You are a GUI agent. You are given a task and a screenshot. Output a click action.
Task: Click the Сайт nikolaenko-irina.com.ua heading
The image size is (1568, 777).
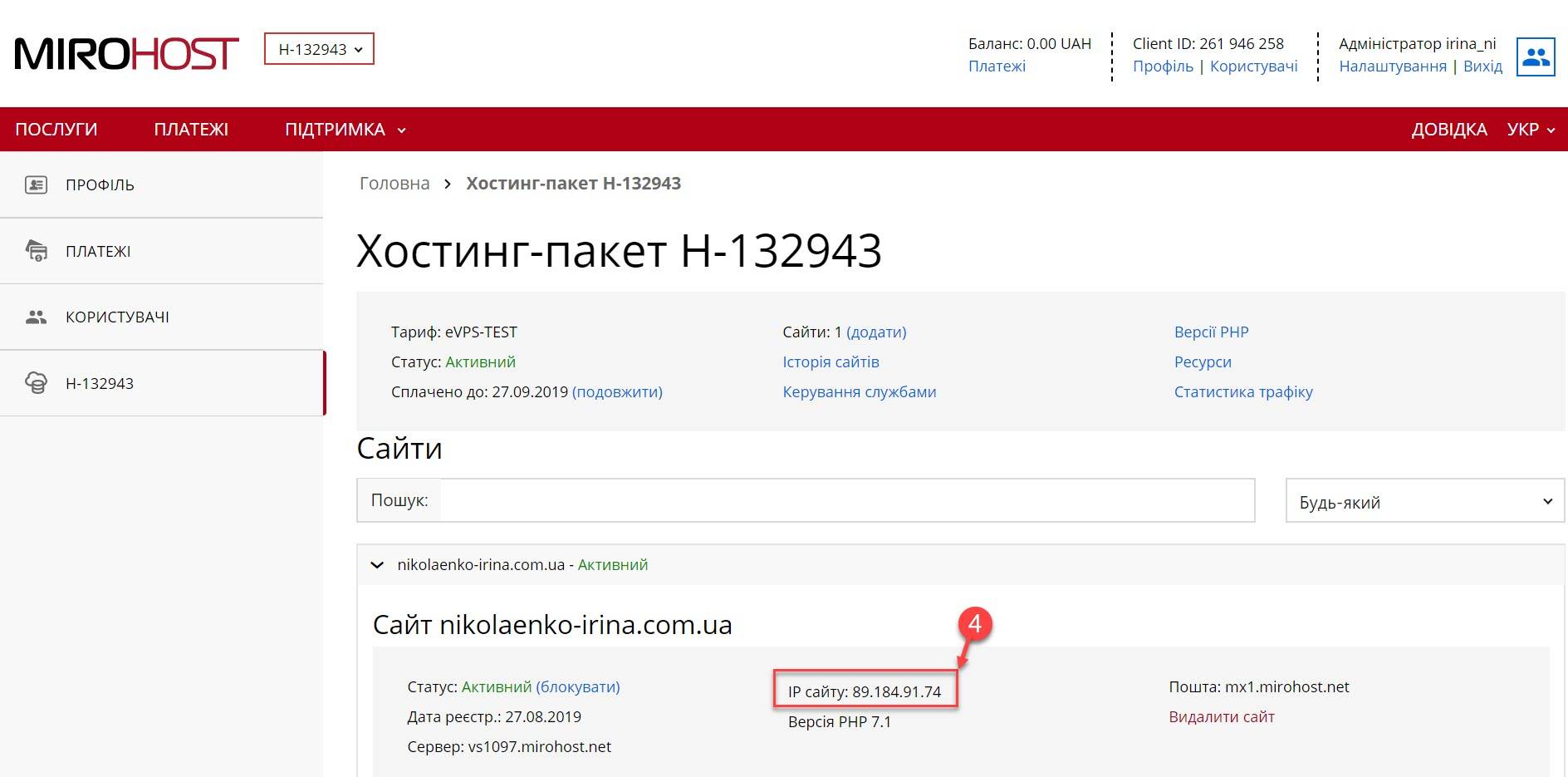click(552, 625)
